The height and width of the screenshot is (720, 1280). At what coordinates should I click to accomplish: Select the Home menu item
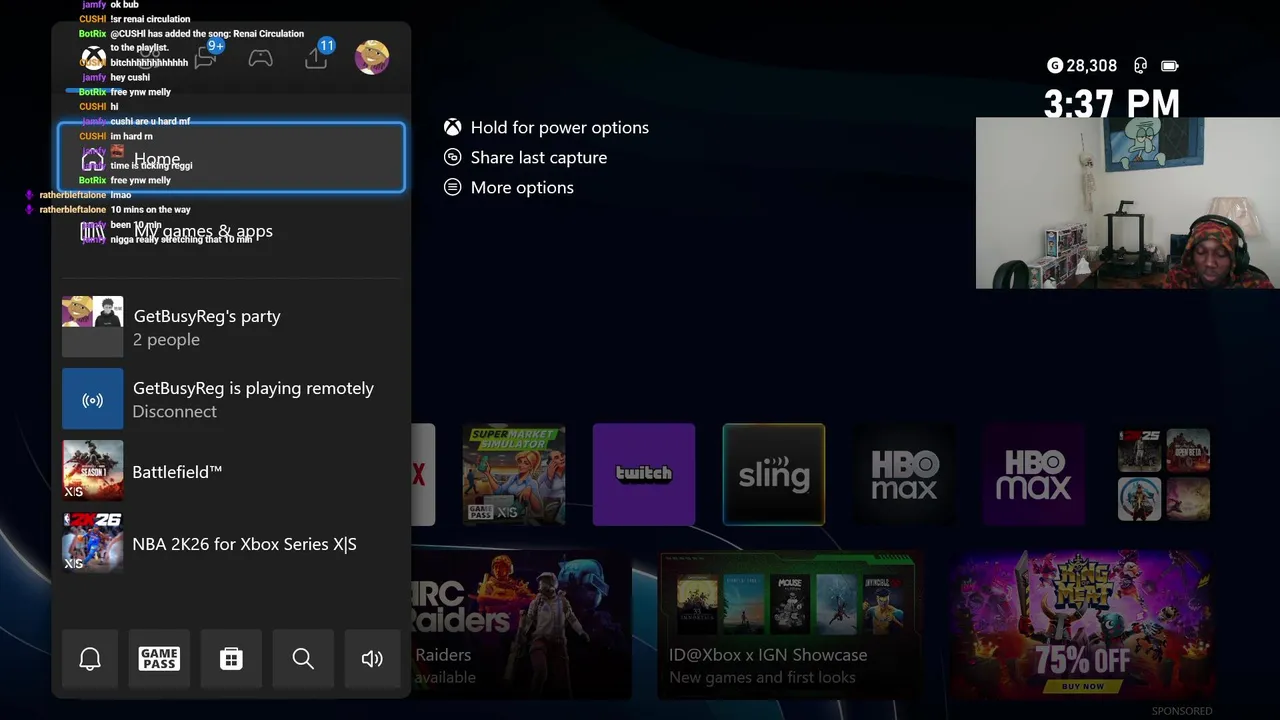pyautogui.click(x=231, y=158)
